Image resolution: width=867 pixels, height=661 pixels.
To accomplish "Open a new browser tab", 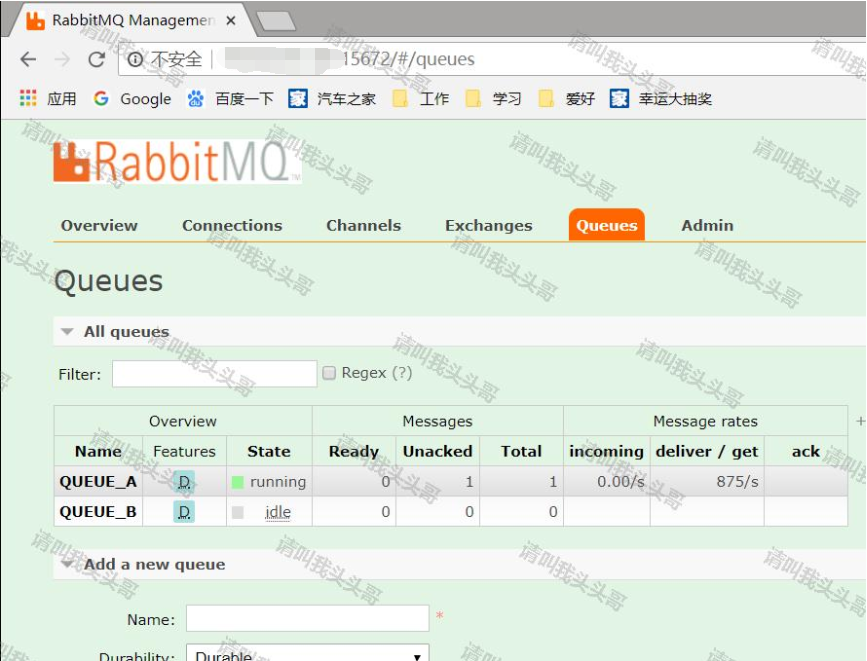I will [276, 21].
